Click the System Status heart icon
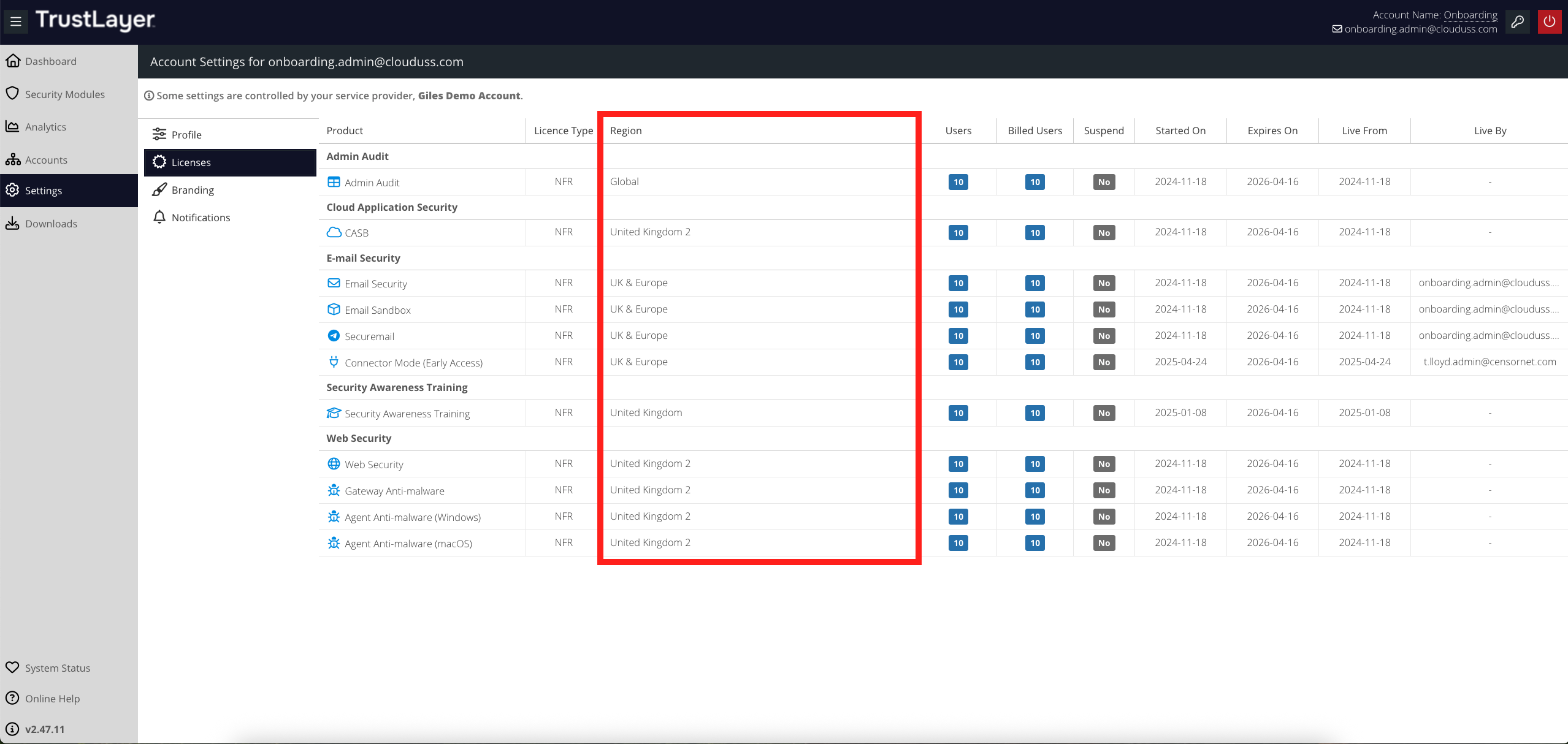 click(12, 667)
